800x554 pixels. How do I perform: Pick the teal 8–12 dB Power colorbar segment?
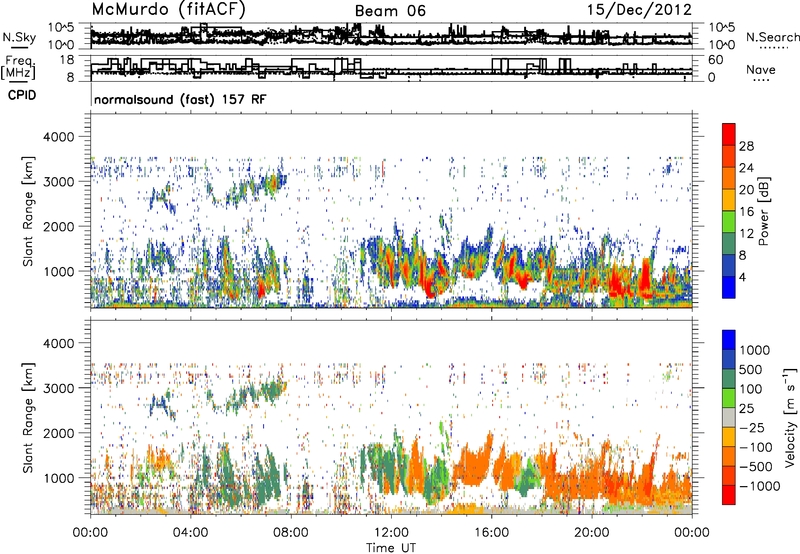pyautogui.click(x=729, y=244)
